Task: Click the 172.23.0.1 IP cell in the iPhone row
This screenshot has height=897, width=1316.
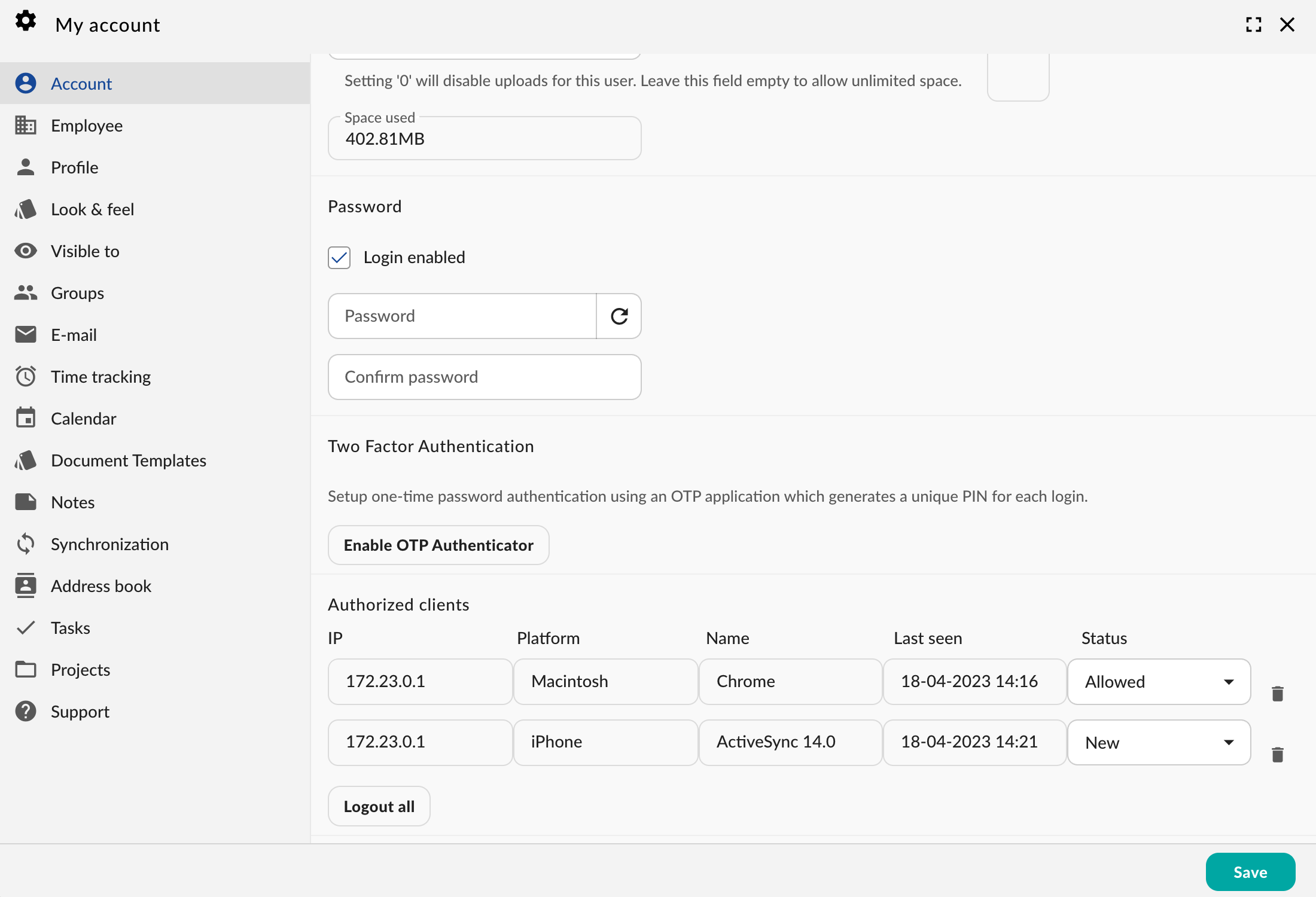Action: pos(420,742)
